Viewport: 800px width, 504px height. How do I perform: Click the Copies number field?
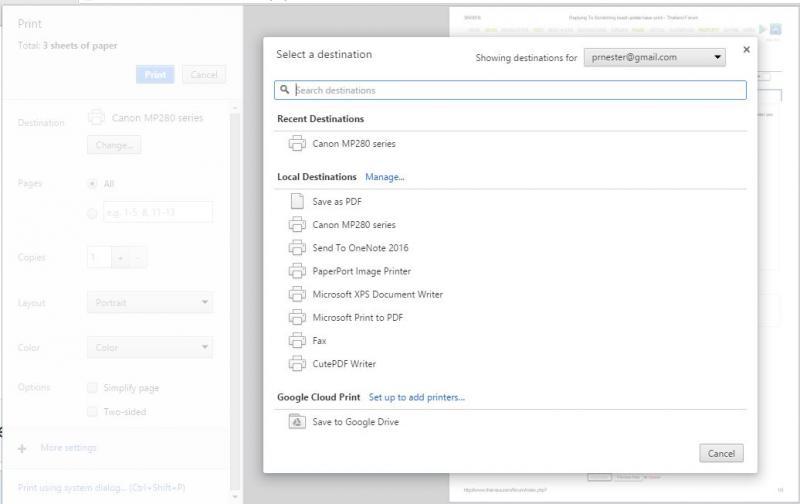[99, 258]
